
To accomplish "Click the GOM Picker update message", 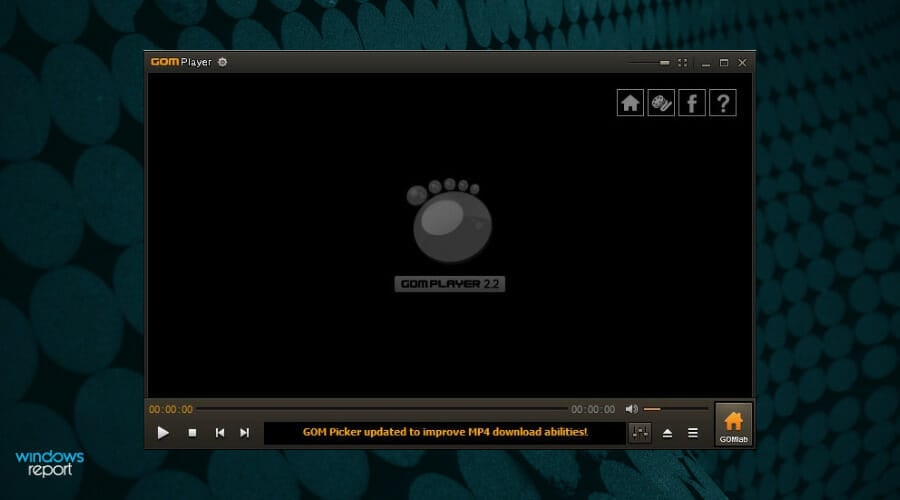I will point(445,432).
